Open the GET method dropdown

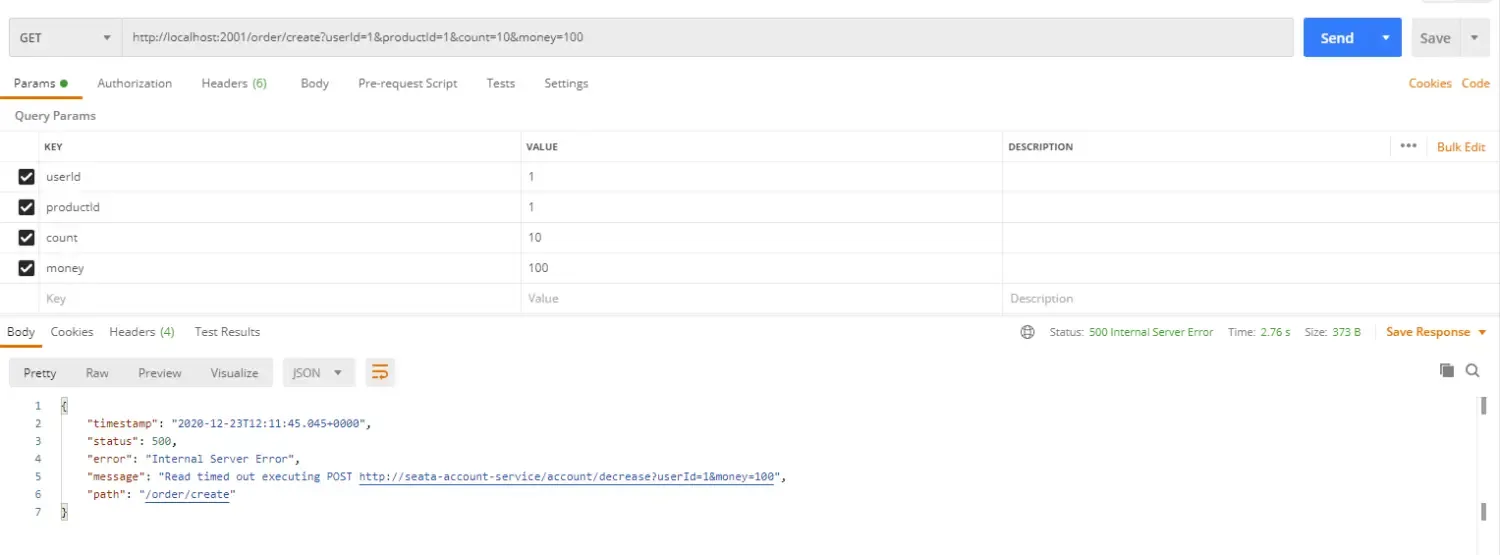point(65,38)
